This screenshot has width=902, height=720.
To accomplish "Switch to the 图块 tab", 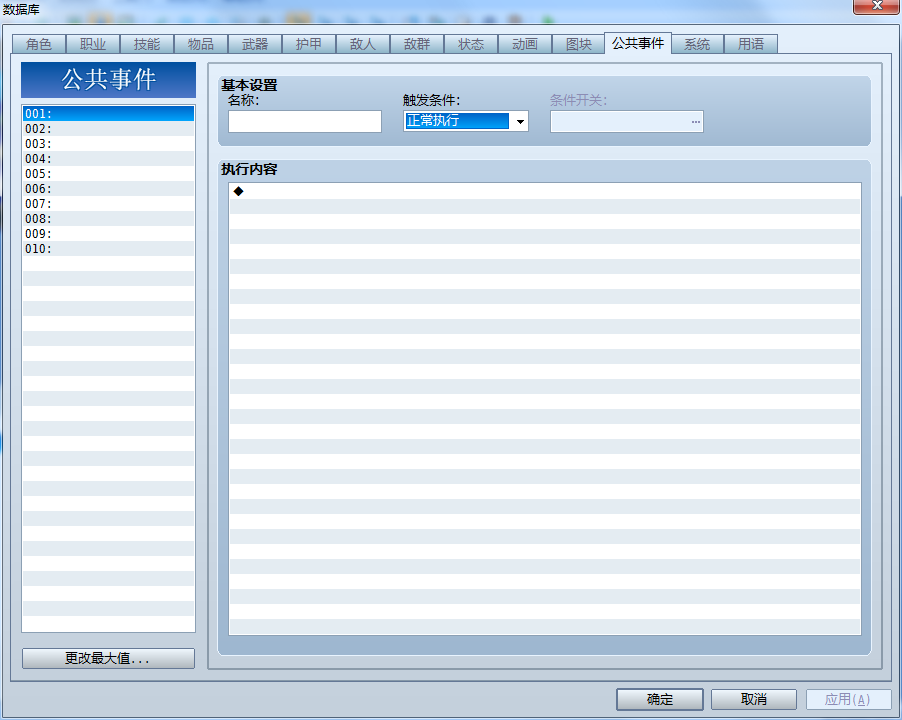I will [x=579, y=44].
